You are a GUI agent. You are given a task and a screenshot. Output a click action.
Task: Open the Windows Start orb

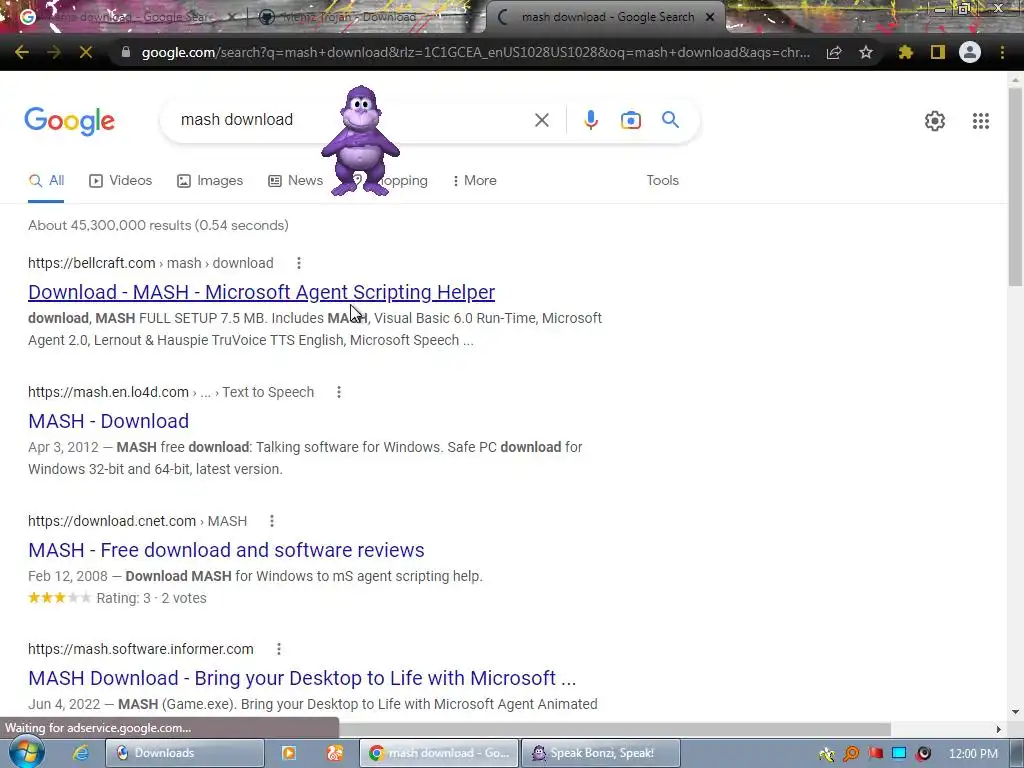pos(26,752)
